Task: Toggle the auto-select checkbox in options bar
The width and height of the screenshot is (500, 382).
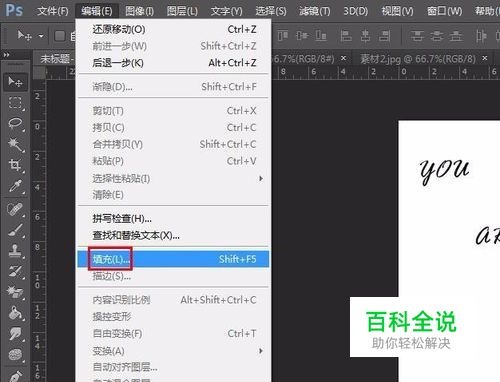Action: [x=60, y=36]
